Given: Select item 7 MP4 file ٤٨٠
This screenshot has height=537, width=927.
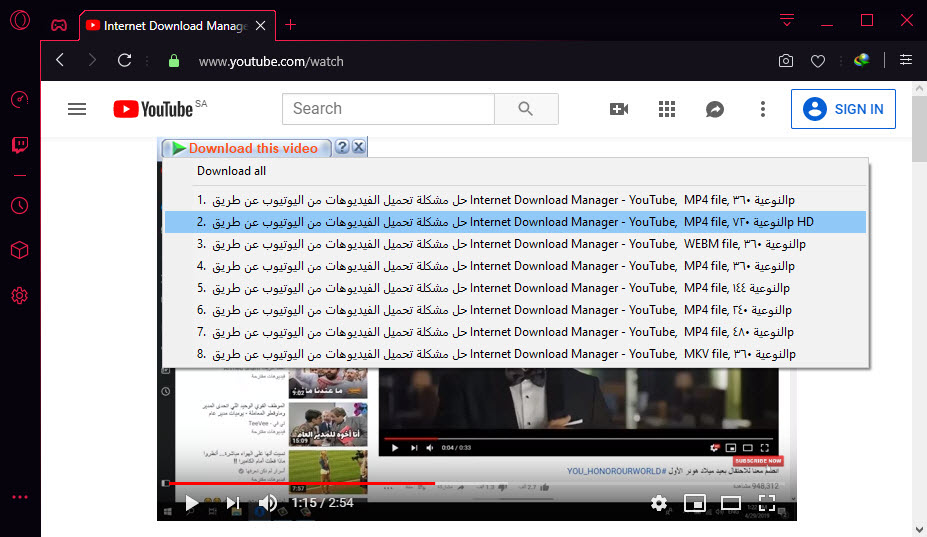Looking at the screenshot, I should tap(515, 332).
